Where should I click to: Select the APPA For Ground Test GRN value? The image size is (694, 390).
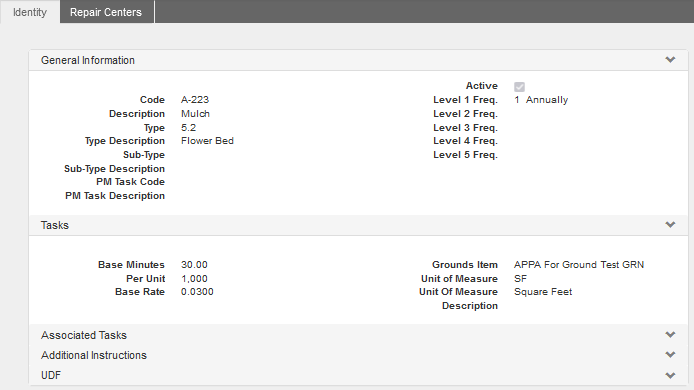click(x=579, y=265)
